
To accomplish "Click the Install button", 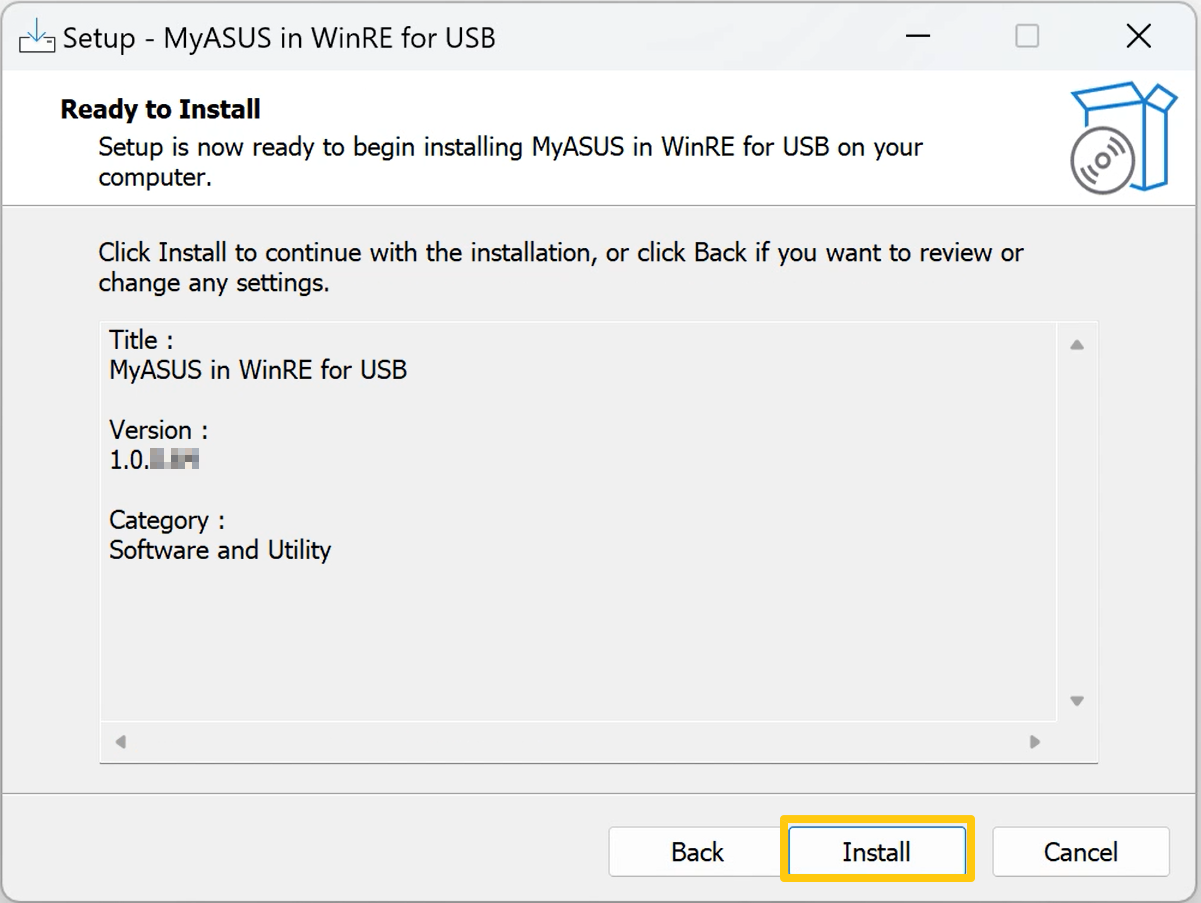I will click(x=877, y=852).
